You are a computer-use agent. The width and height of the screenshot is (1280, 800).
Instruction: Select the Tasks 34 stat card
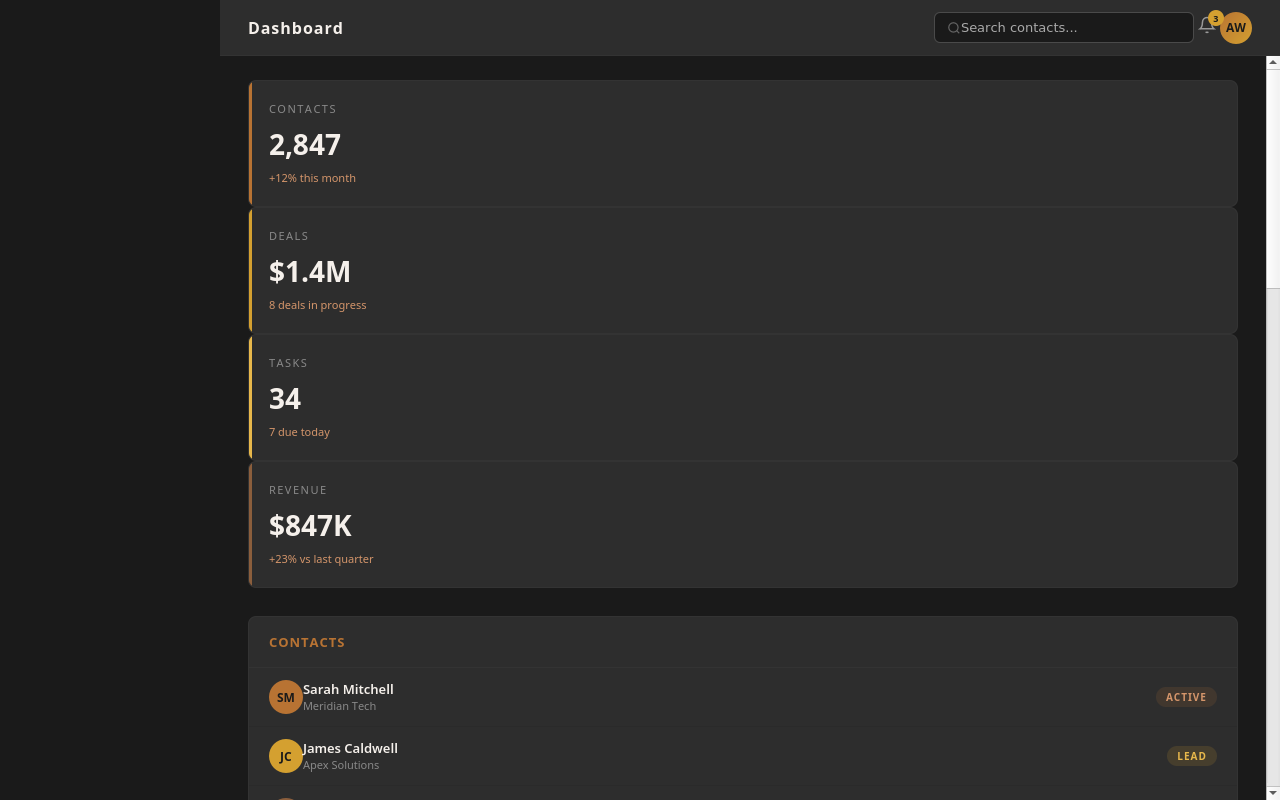(x=742, y=398)
